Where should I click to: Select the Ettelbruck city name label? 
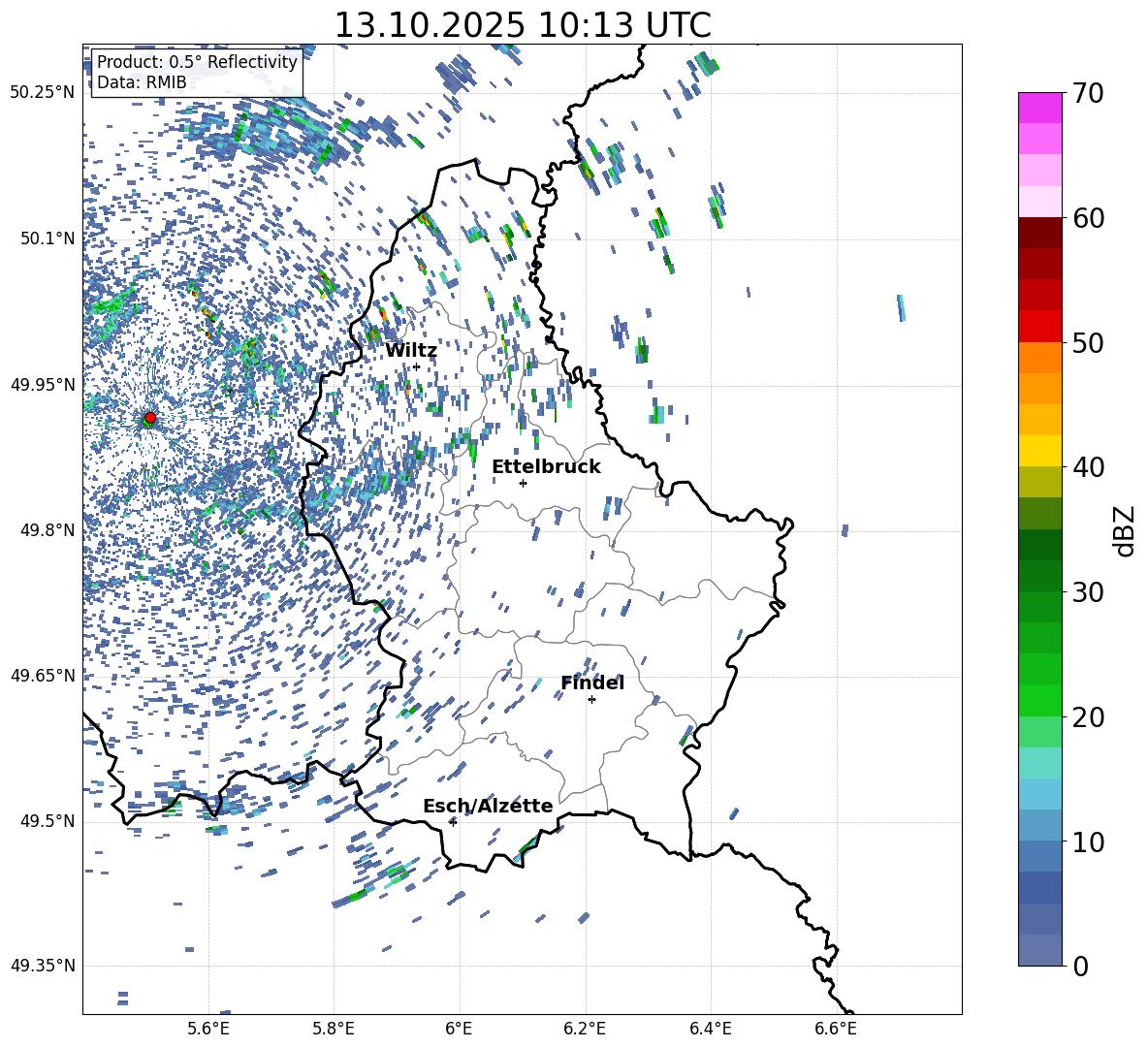546,466
